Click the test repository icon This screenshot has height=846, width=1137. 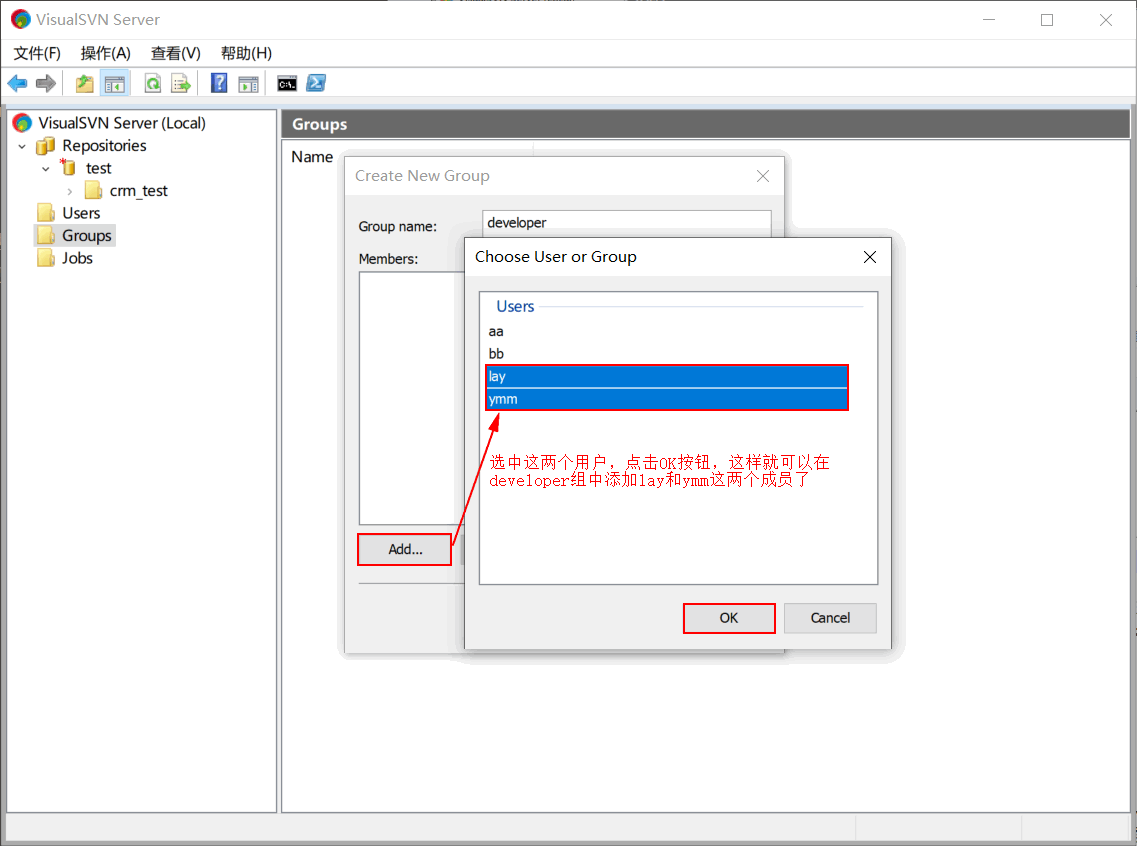click(x=68, y=167)
